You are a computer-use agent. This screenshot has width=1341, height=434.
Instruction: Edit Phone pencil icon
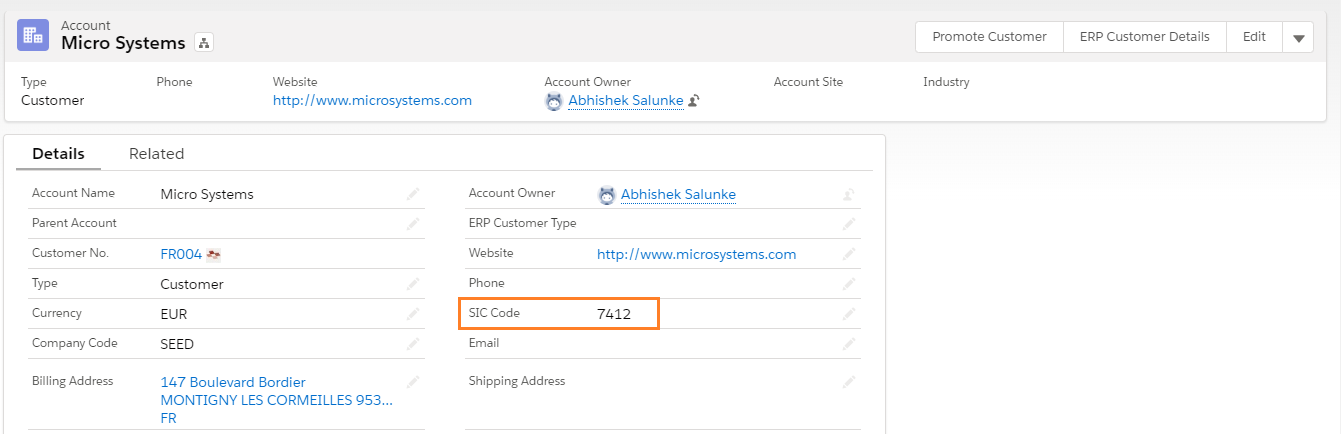click(x=849, y=284)
